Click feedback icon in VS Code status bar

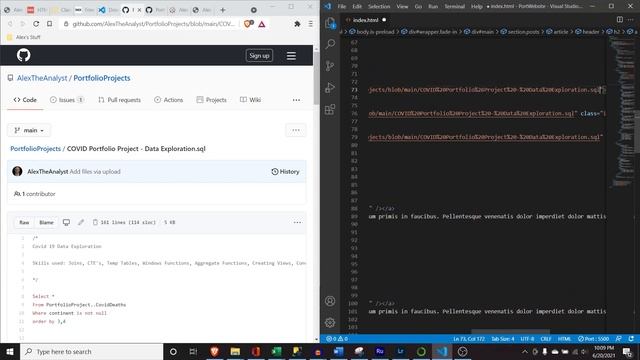(x=619, y=339)
